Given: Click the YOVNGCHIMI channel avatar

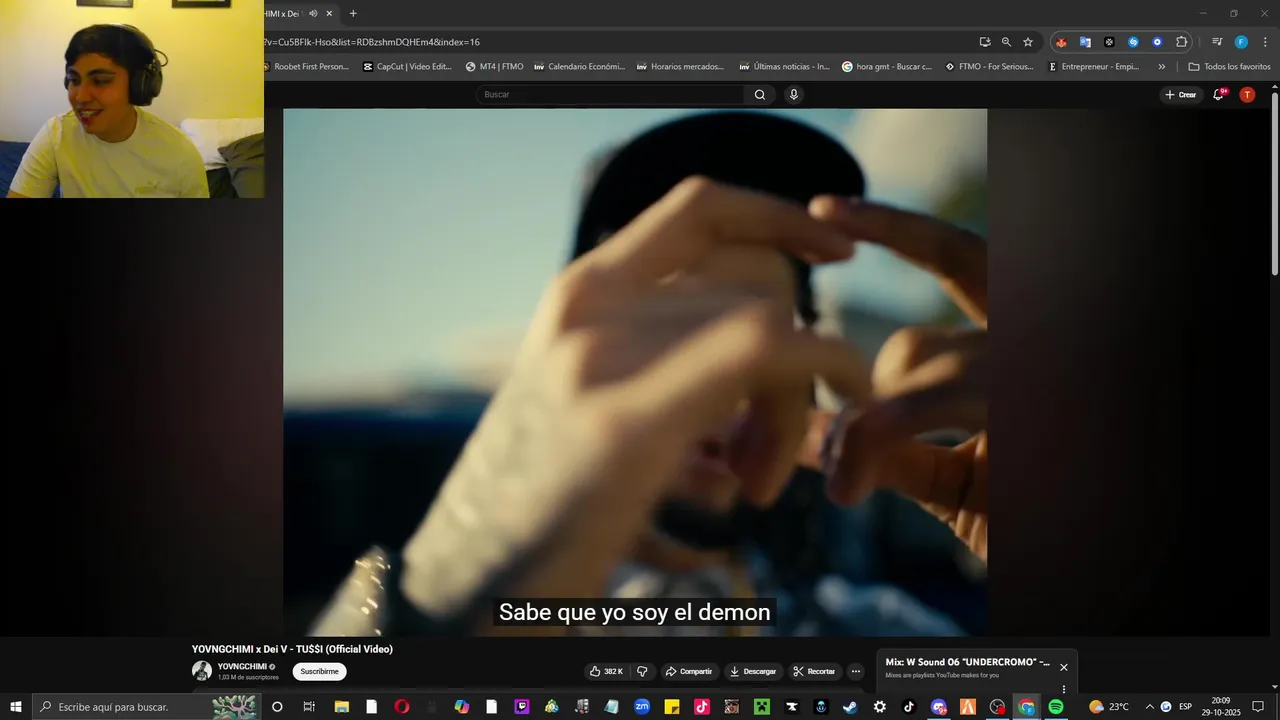Looking at the screenshot, I should click(202, 671).
